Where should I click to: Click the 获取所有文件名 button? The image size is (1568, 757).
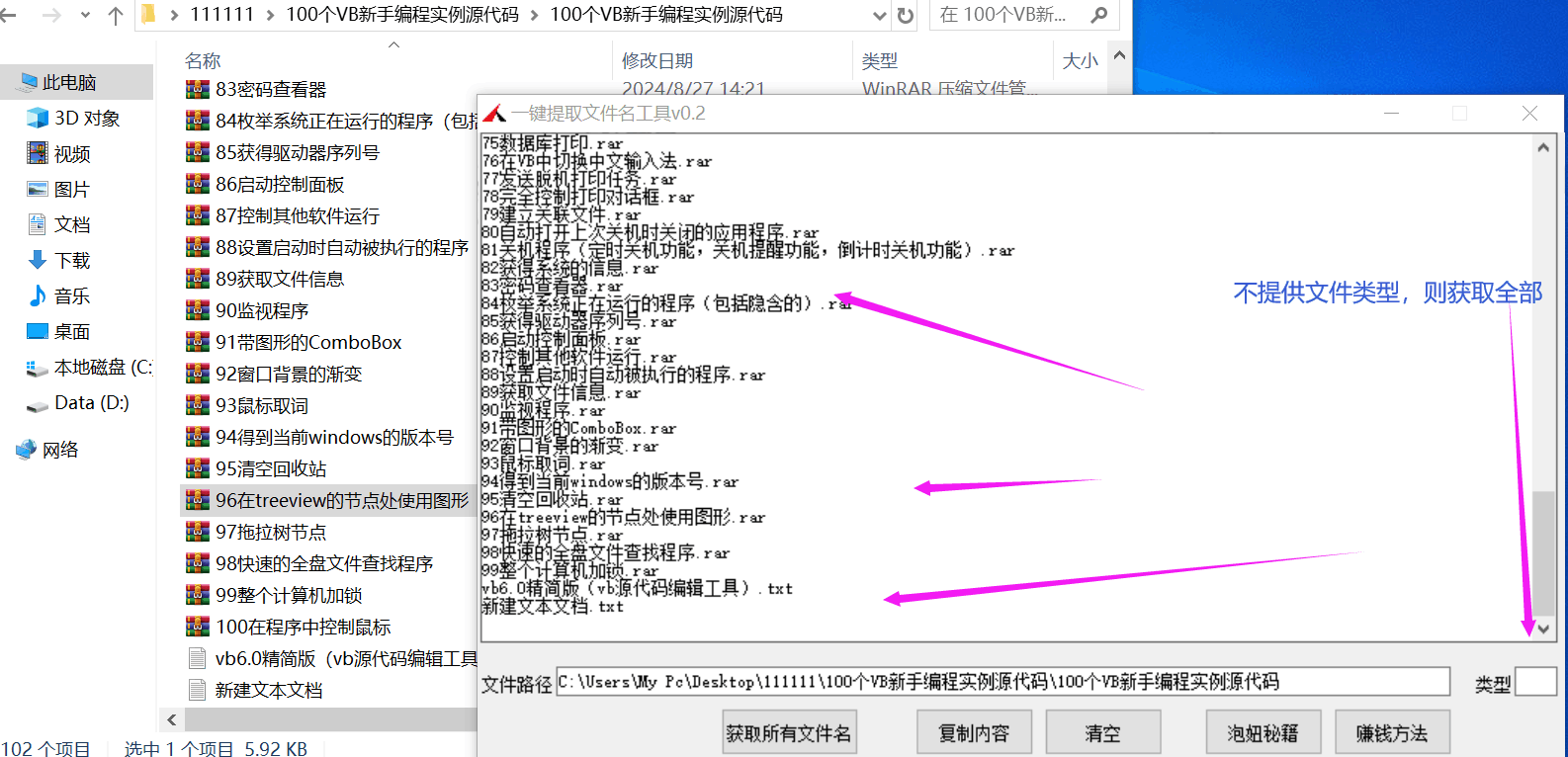[788, 733]
